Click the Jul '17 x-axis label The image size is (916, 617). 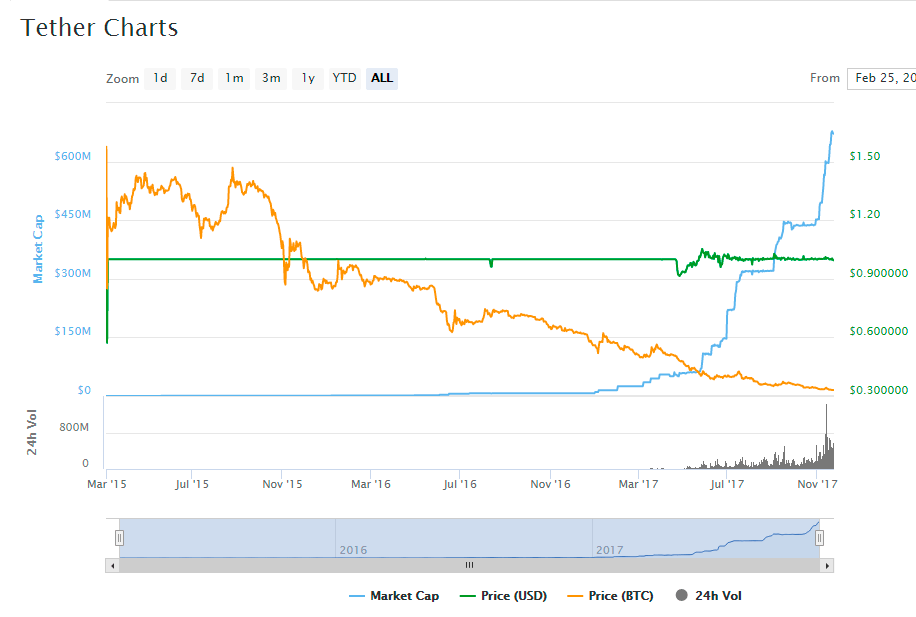[727, 484]
